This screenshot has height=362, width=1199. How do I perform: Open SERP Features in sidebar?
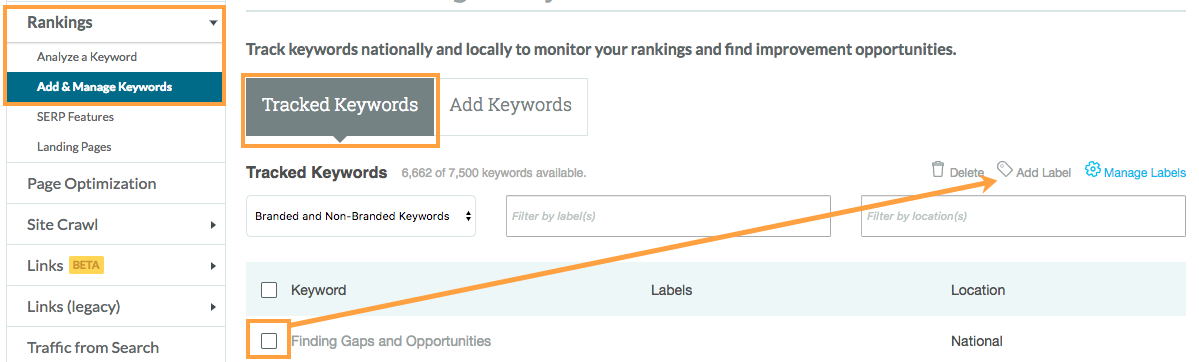75,117
